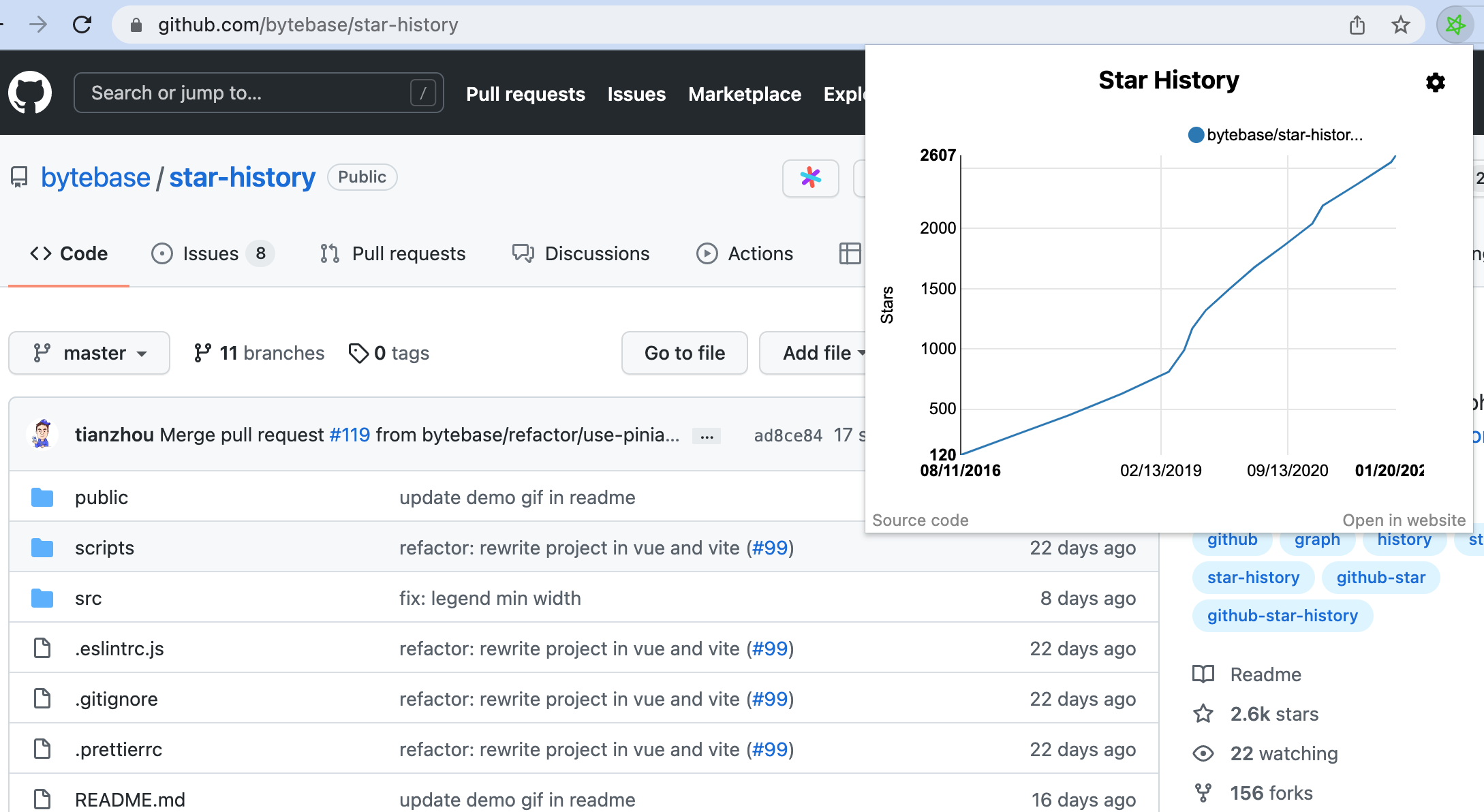Viewport: 1484px width, 812px height.
Task: Click the Readme book icon in the sidebar
Action: [x=1204, y=674]
